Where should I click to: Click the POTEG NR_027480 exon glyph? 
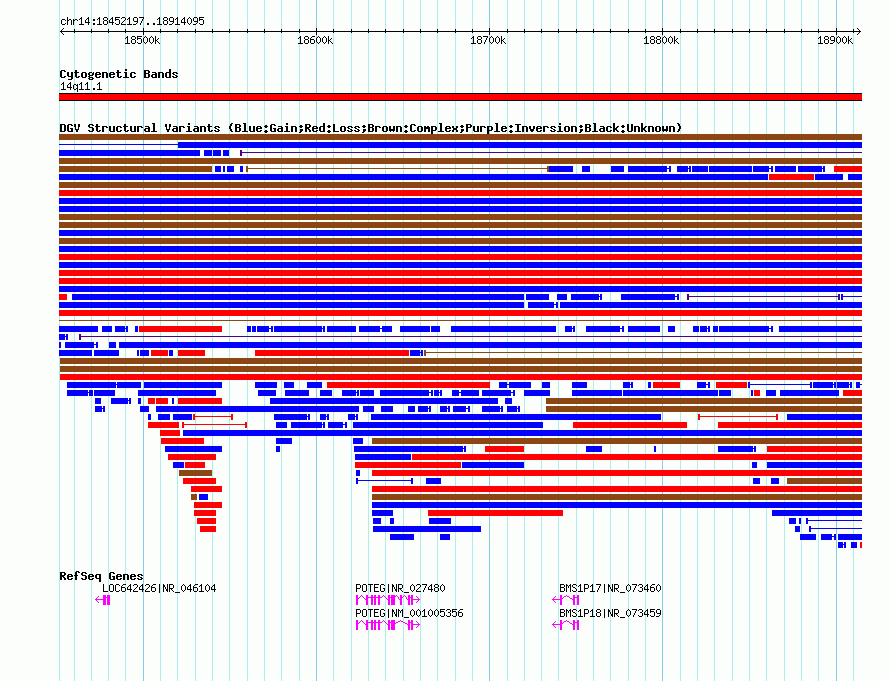click(388, 600)
